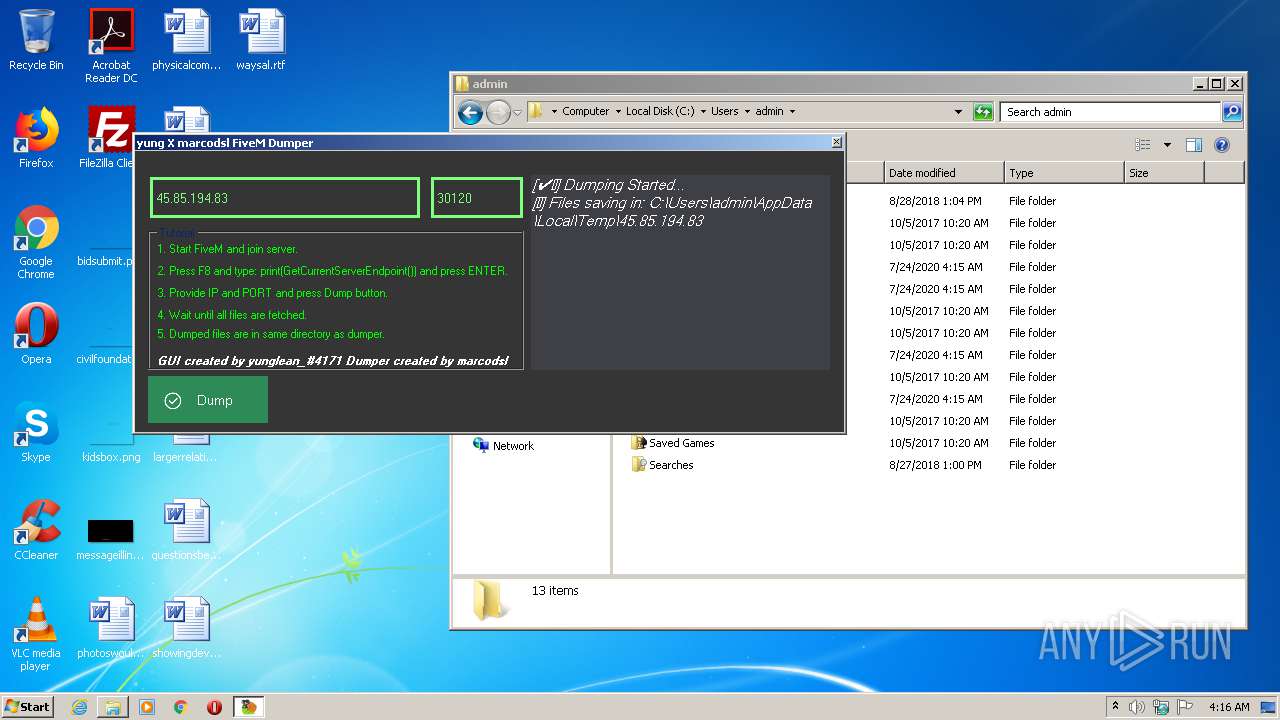Open Chrome from the taskbar

tap(180, 707)
